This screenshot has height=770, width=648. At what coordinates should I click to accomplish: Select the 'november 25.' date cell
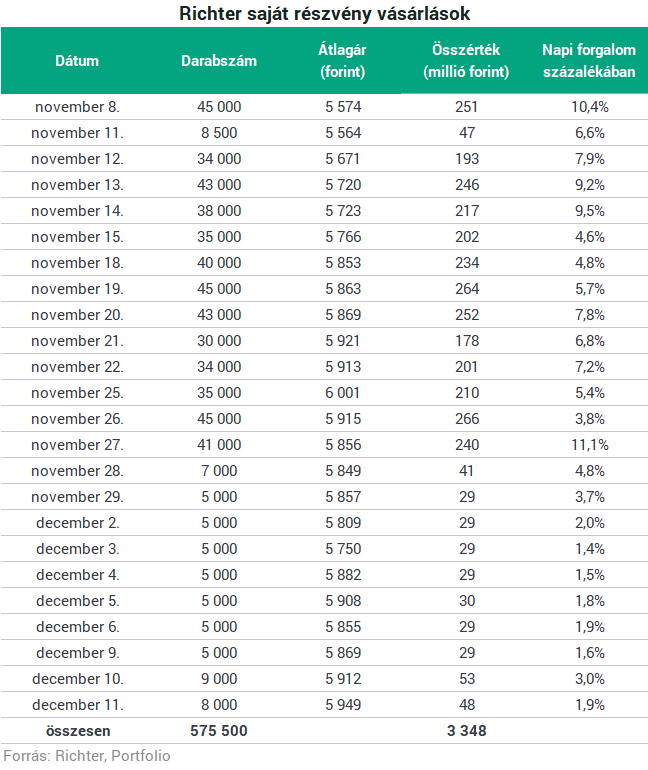[78, 393]
